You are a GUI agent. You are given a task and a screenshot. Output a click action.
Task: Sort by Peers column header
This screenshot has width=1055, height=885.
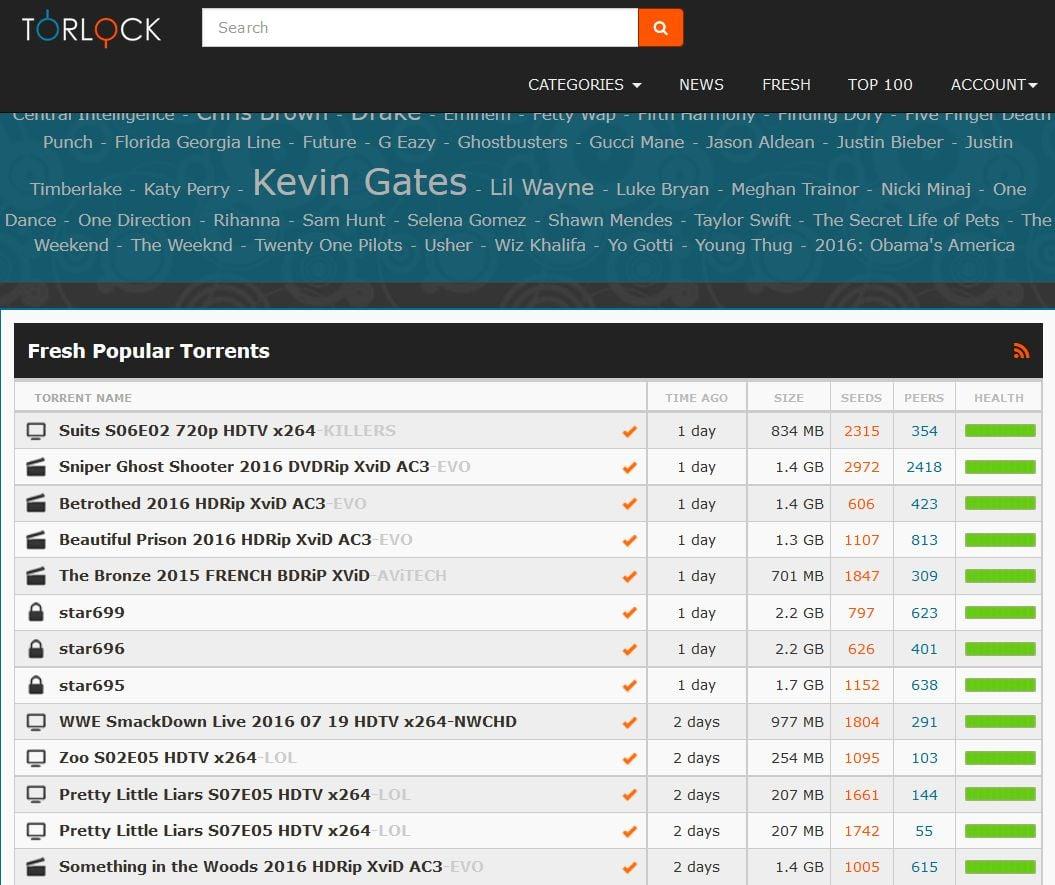[x=924, y=398]
